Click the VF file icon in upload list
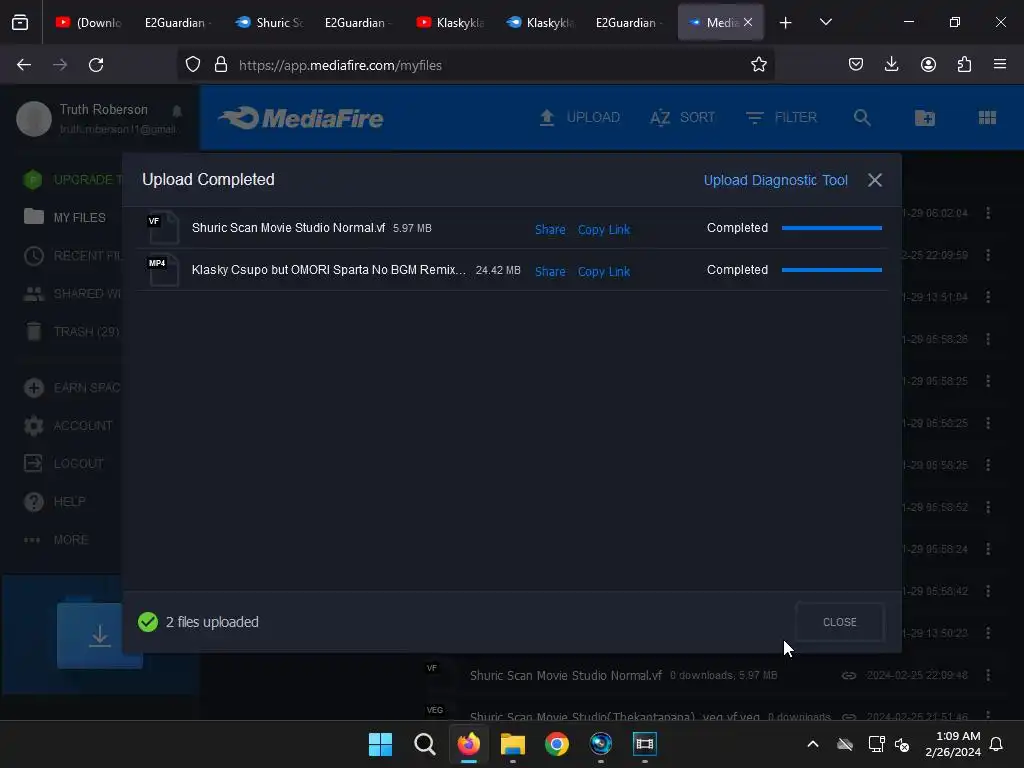1024x768 pixels. tap(163, 228)
